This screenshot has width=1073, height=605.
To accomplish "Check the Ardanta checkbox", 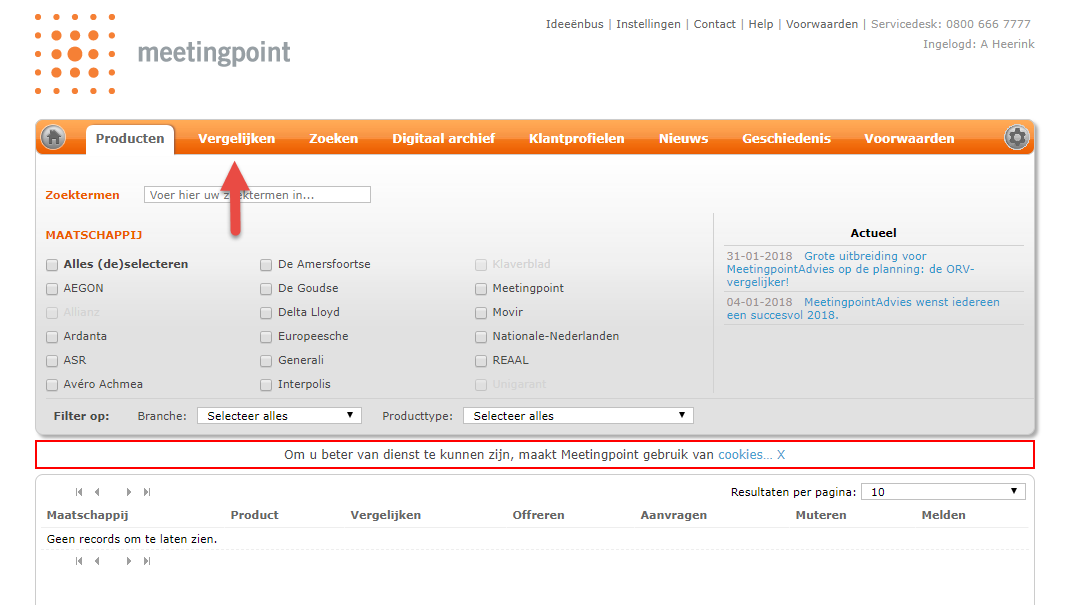I will (x=52, y=337).
